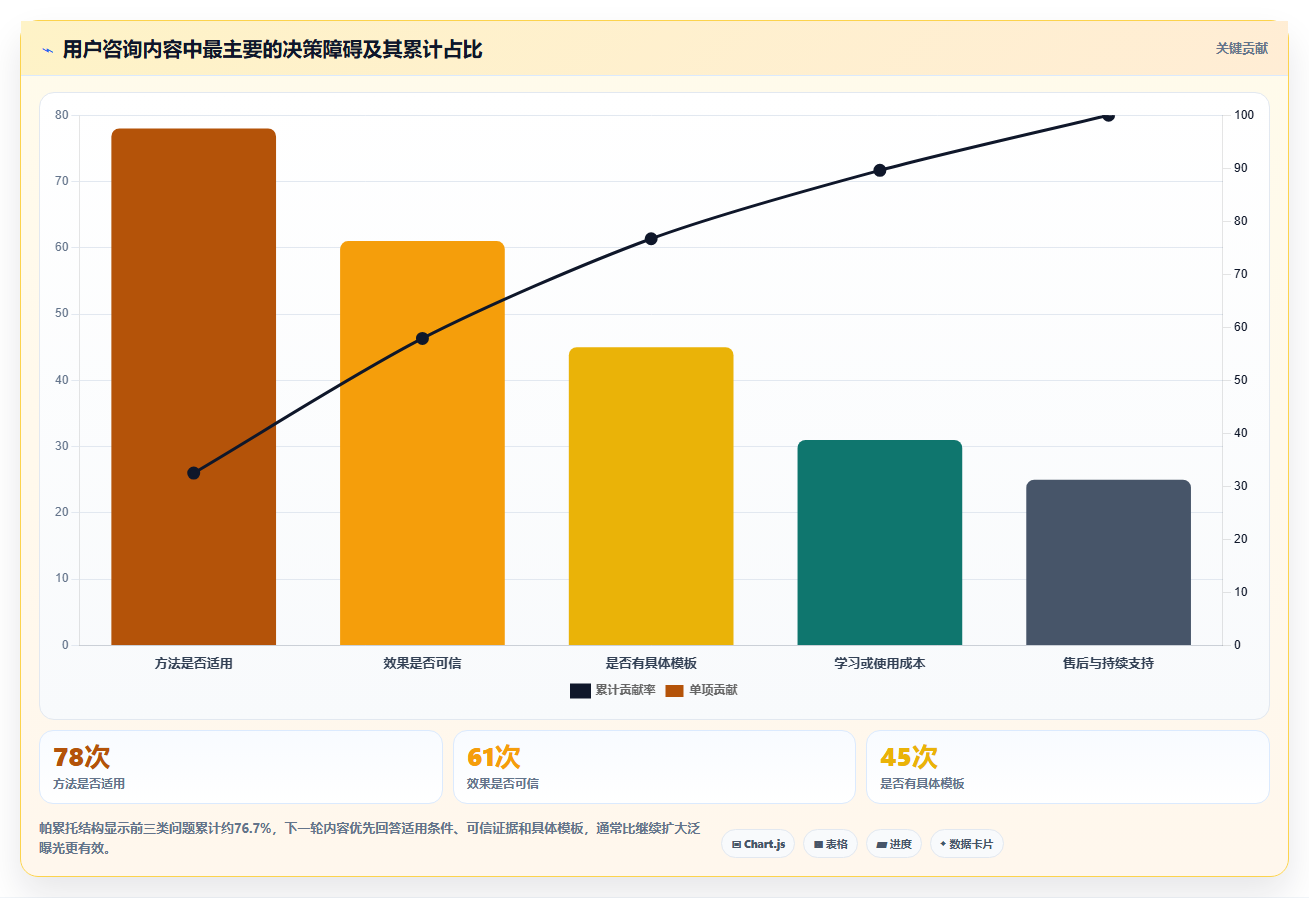1309x898 pixels.
Task: Click the slate gray 售后与持续支持 bar
Action: (1108, 562)
